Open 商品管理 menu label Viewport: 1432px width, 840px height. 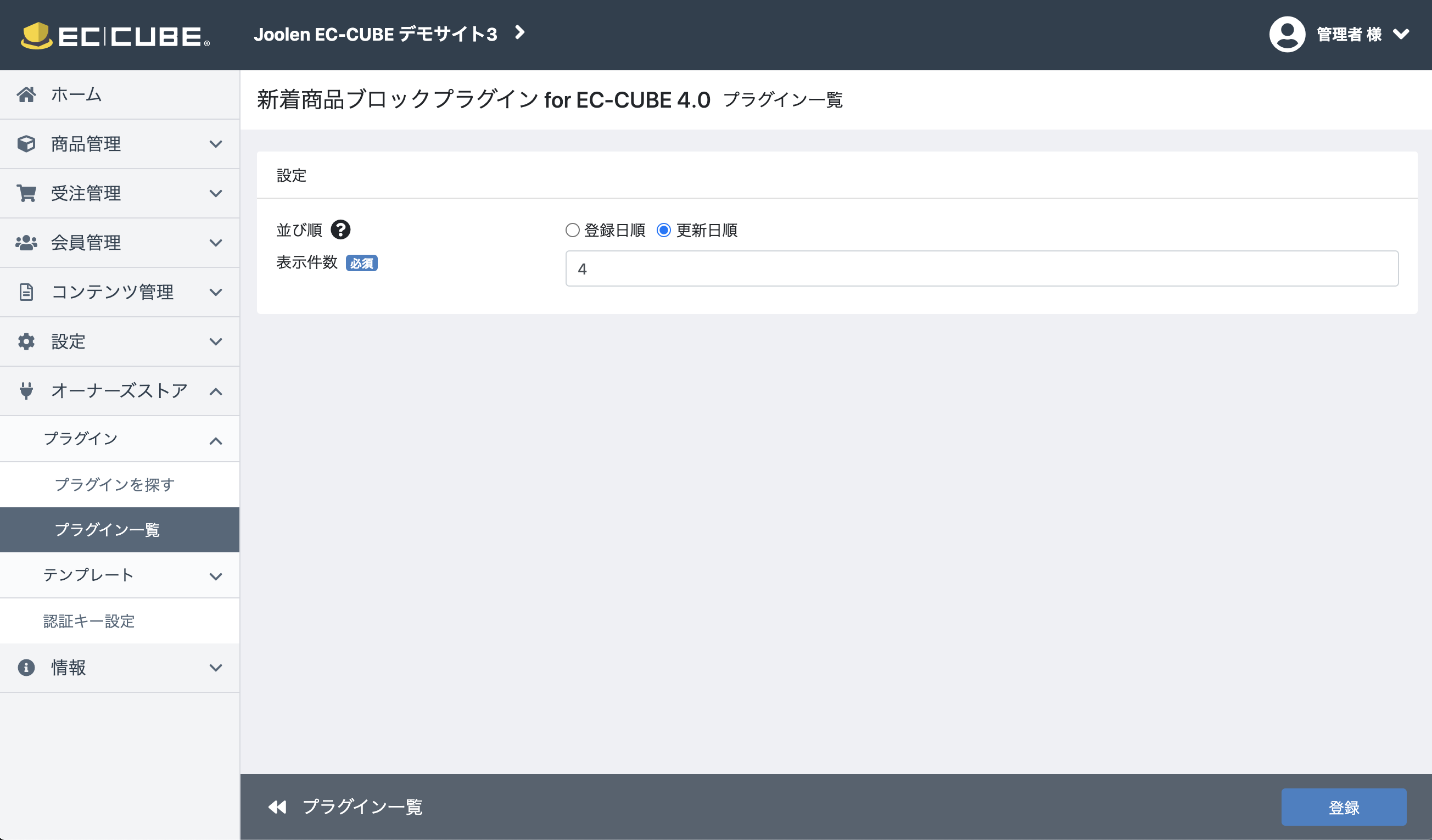coord(86,144)
